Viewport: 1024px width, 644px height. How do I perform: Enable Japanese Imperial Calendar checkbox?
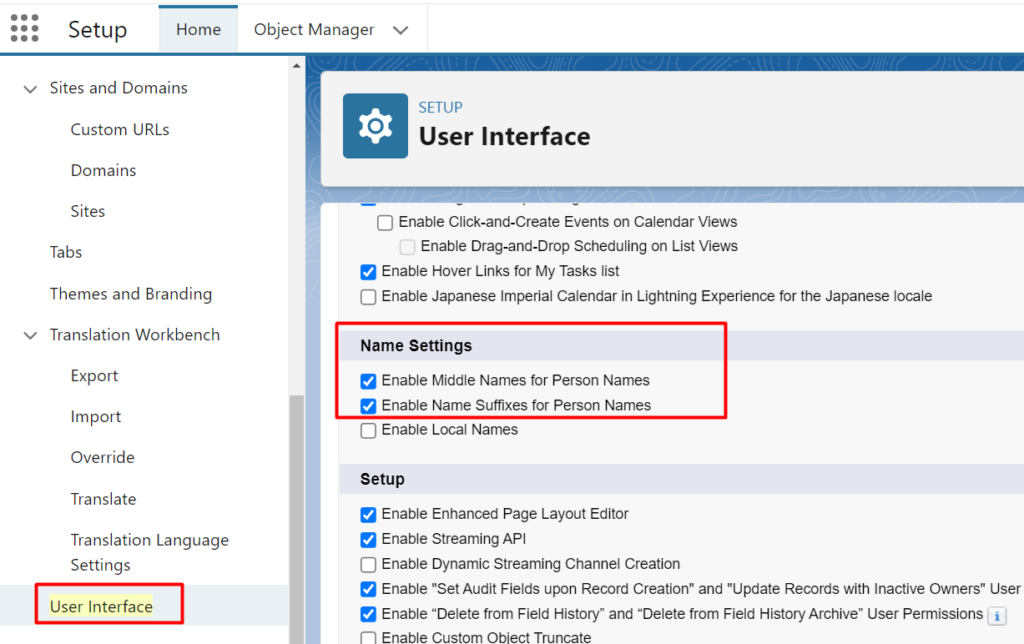point(368,297)
